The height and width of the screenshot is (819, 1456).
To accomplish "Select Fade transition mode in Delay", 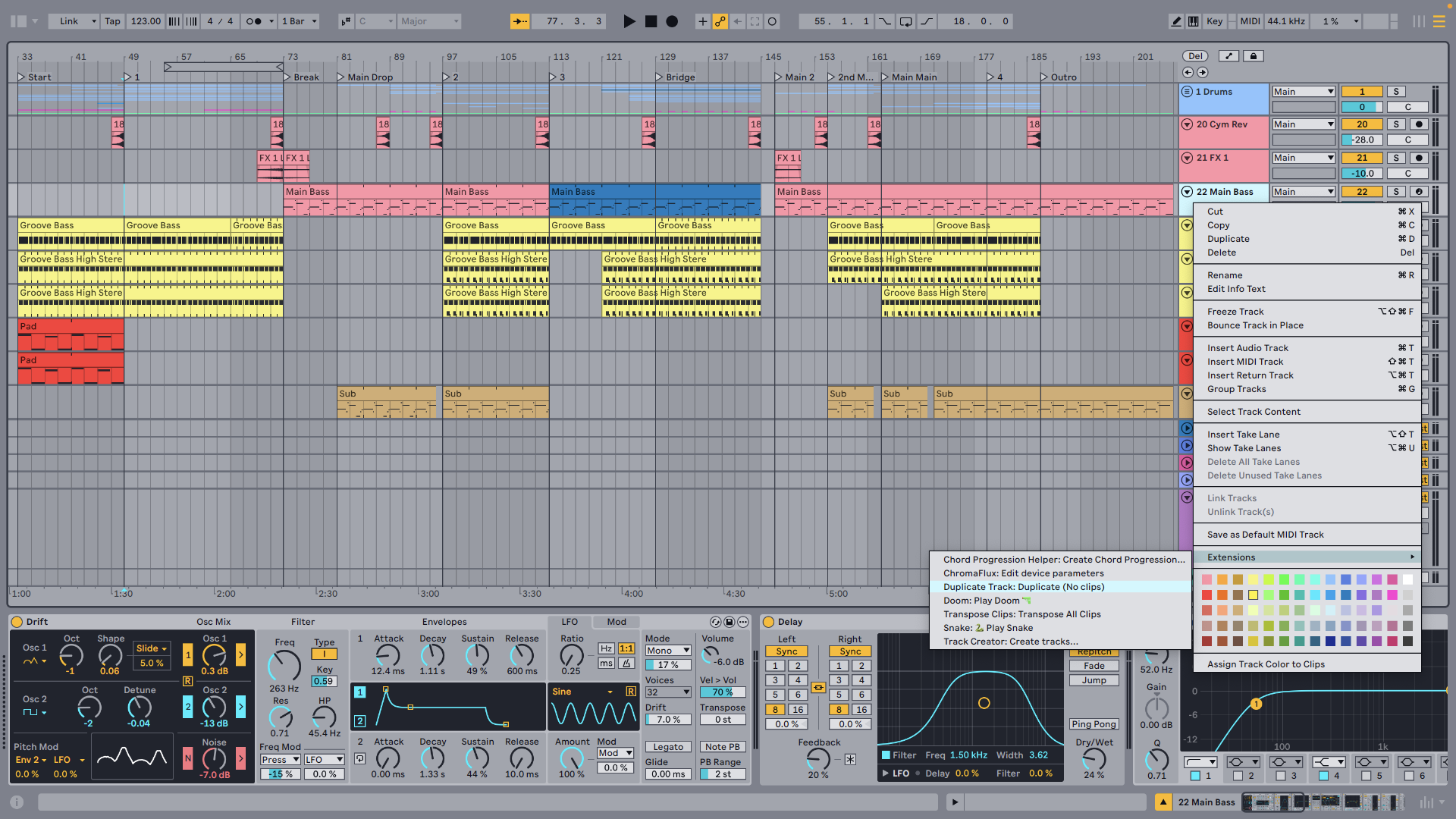I will point(1094,666).
